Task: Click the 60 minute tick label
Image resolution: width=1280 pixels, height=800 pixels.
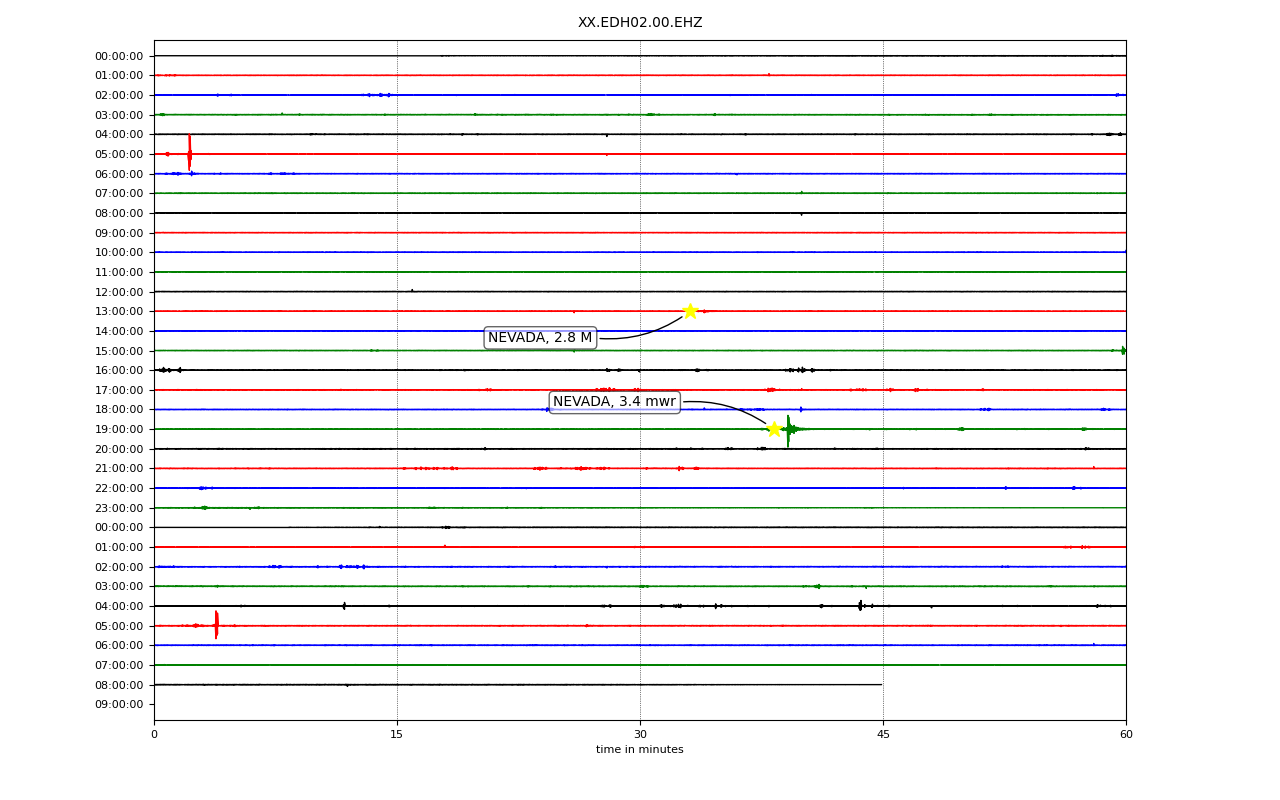Action: 1126,735
